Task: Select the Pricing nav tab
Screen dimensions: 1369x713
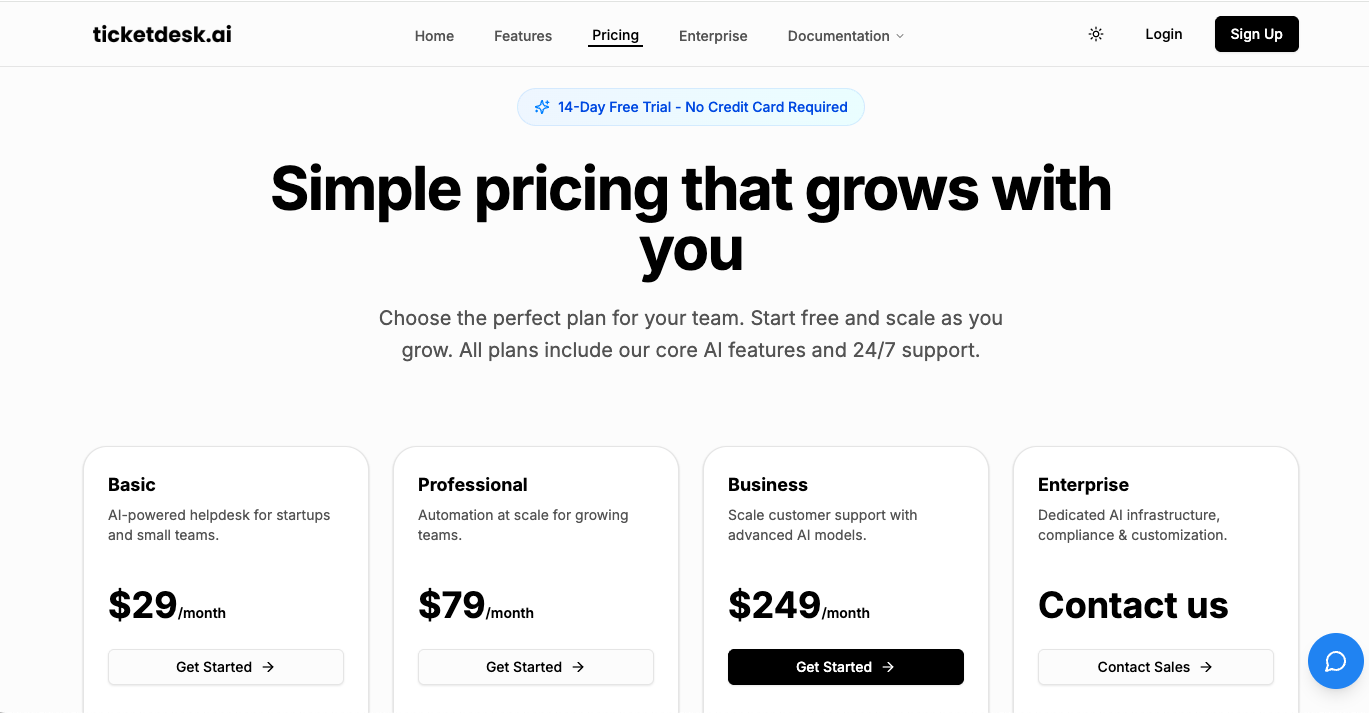Action: click(615, 35)
